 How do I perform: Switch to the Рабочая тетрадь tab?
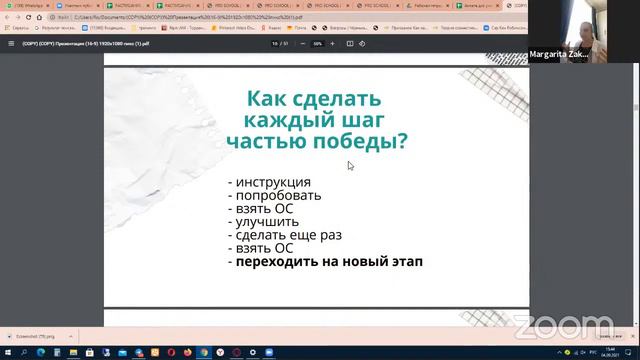pyautogui.click(x=427, y=6)
